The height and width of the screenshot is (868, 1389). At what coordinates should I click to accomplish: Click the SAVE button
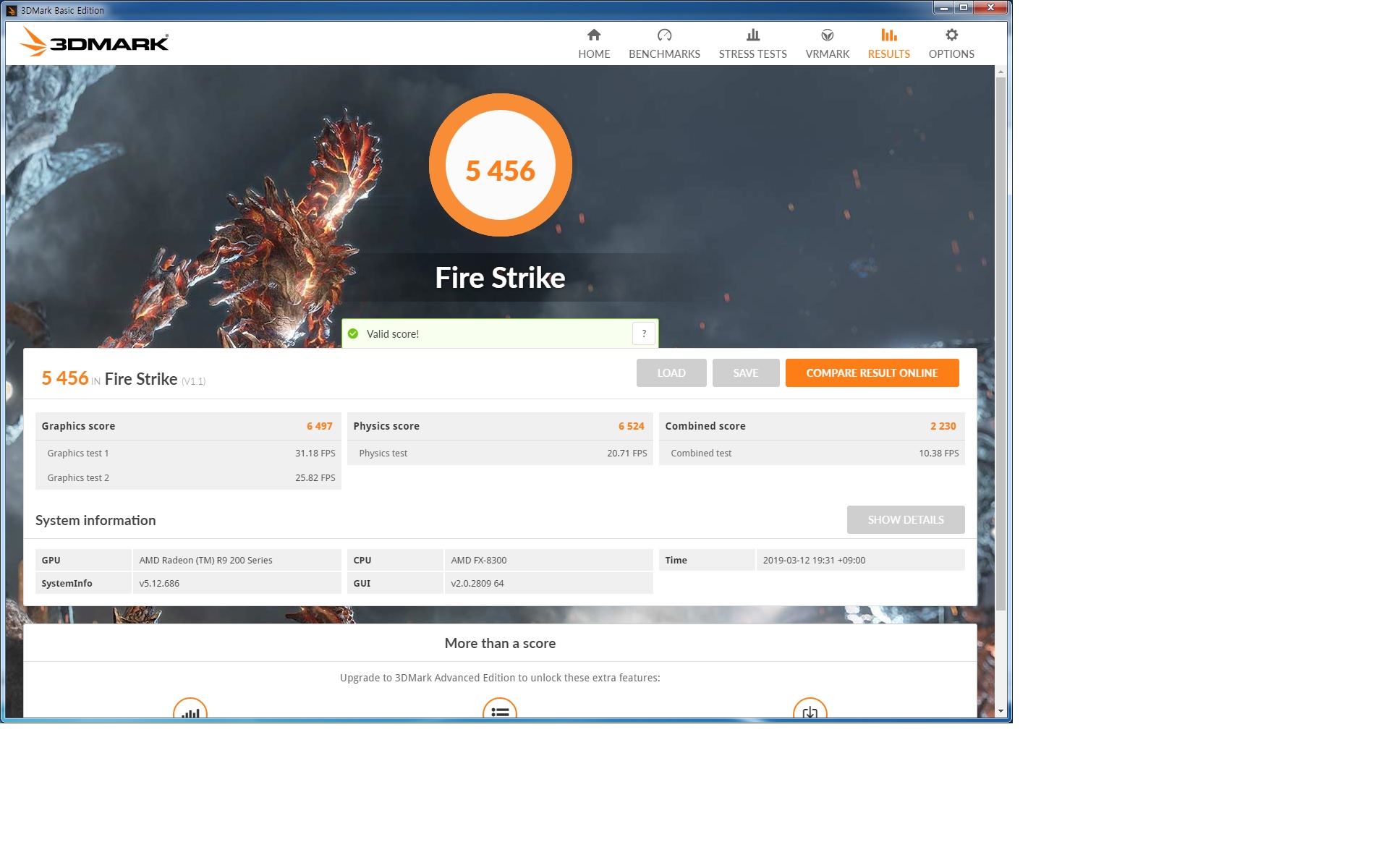[x=746, y=373]
